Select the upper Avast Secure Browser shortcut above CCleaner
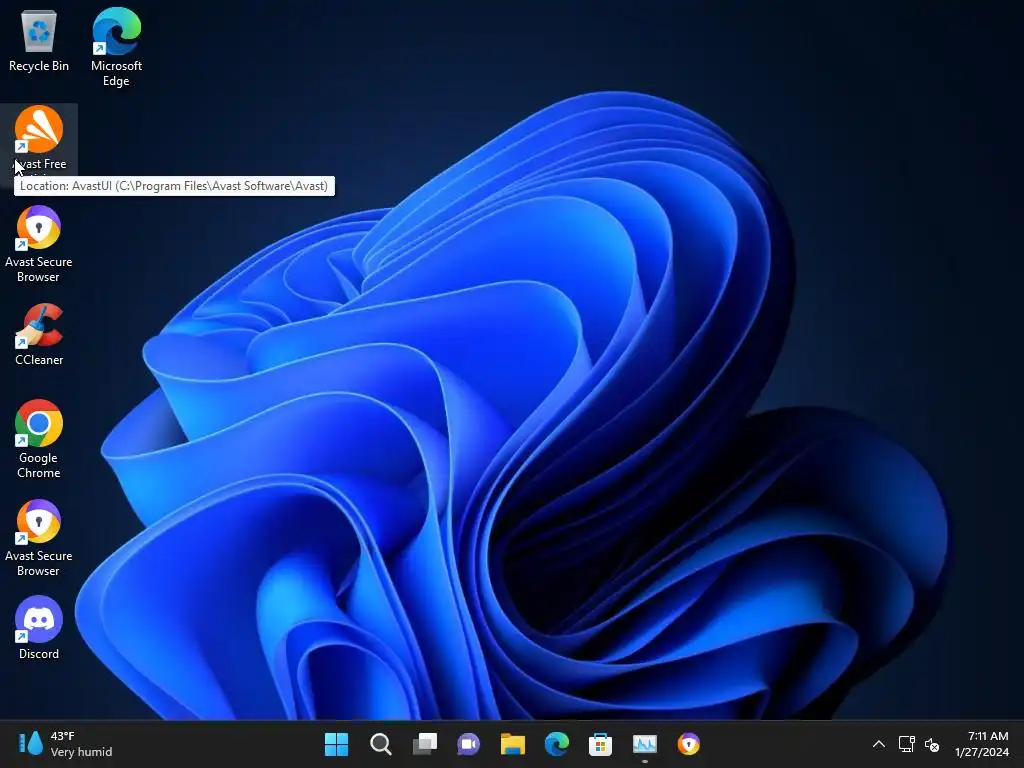Image resolution: width=1024 pixels, height=768 pixels. 39,244
